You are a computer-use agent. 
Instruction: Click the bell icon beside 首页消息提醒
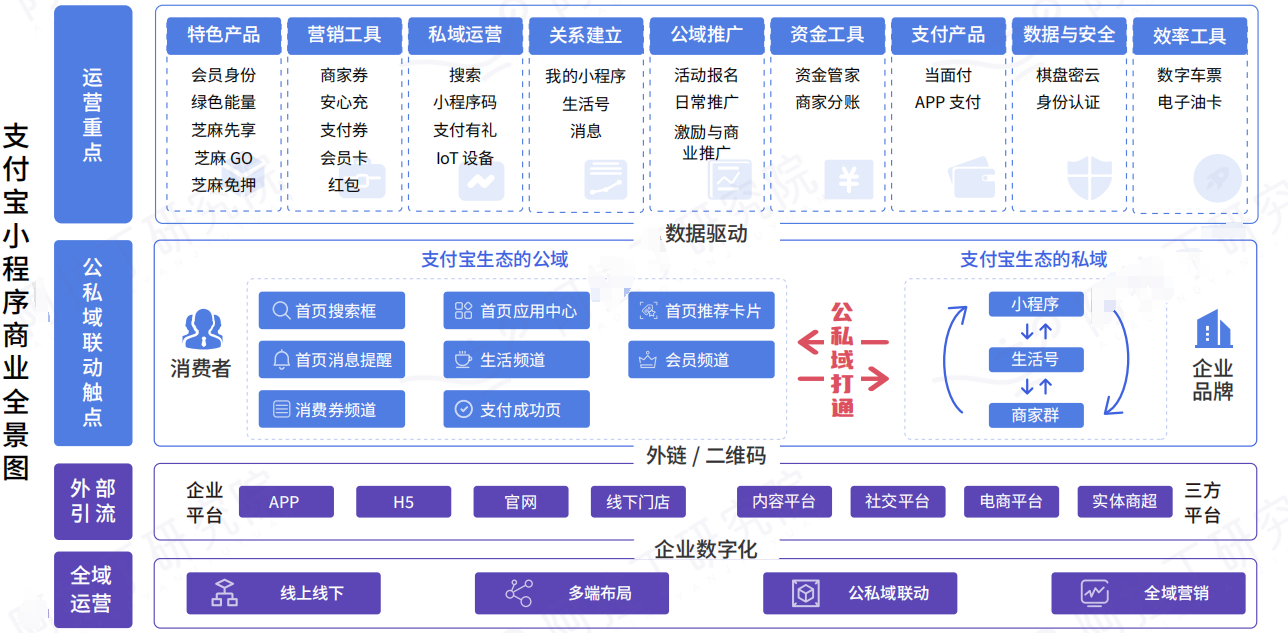[x=281, y=360]
